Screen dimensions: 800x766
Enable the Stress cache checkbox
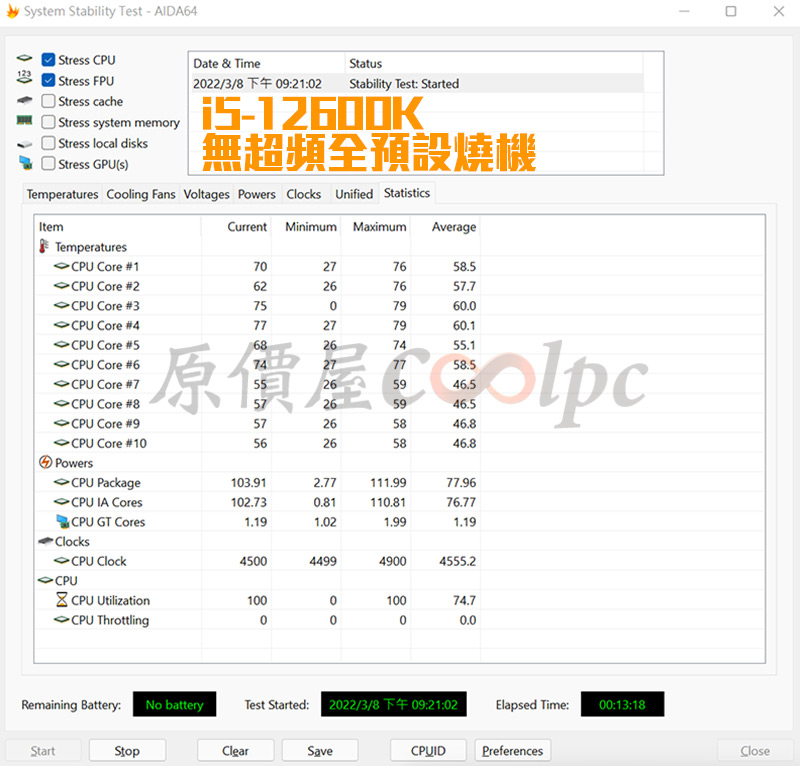coord(48,101)
